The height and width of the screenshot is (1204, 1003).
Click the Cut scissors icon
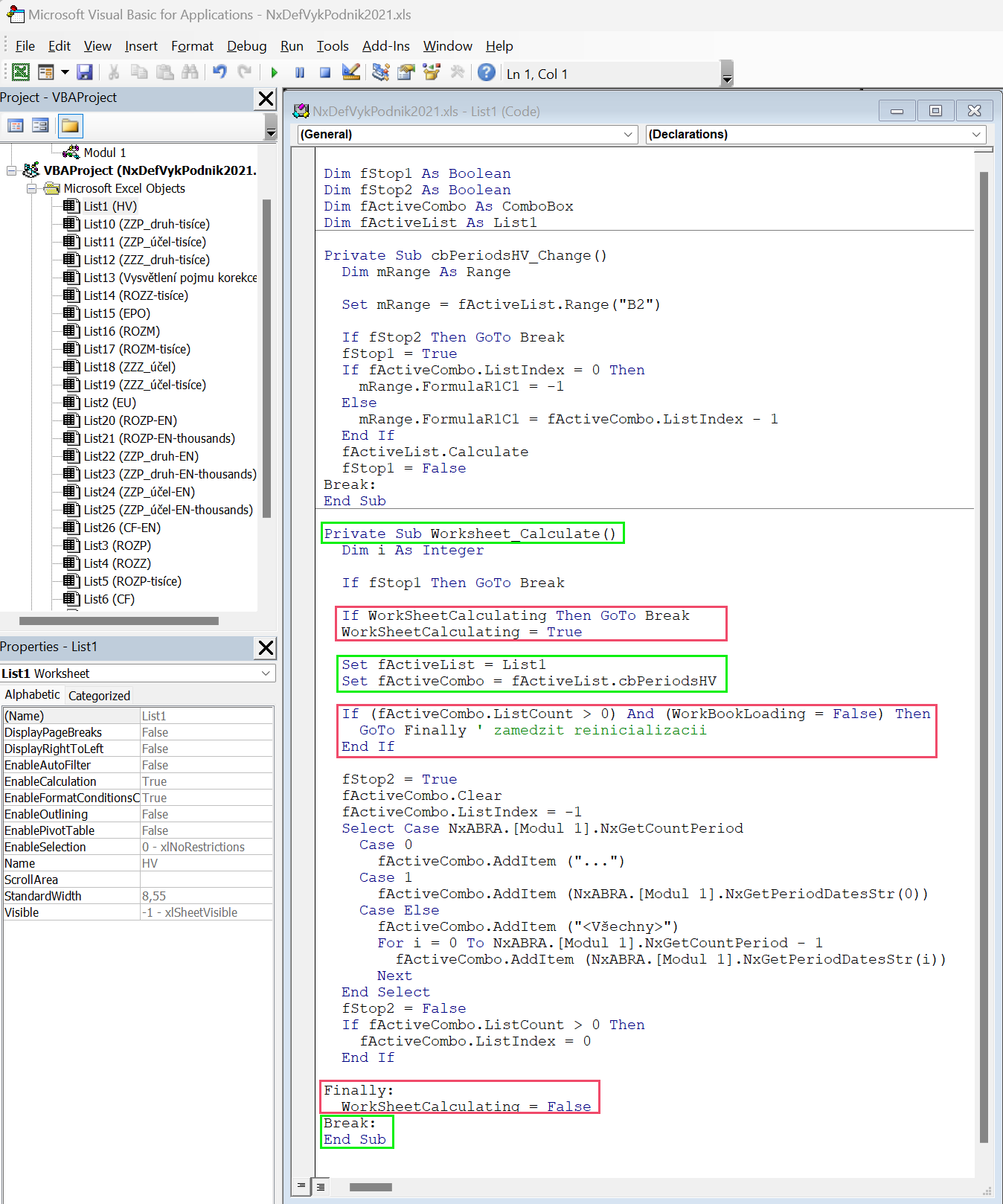click(x=114, y=72)
